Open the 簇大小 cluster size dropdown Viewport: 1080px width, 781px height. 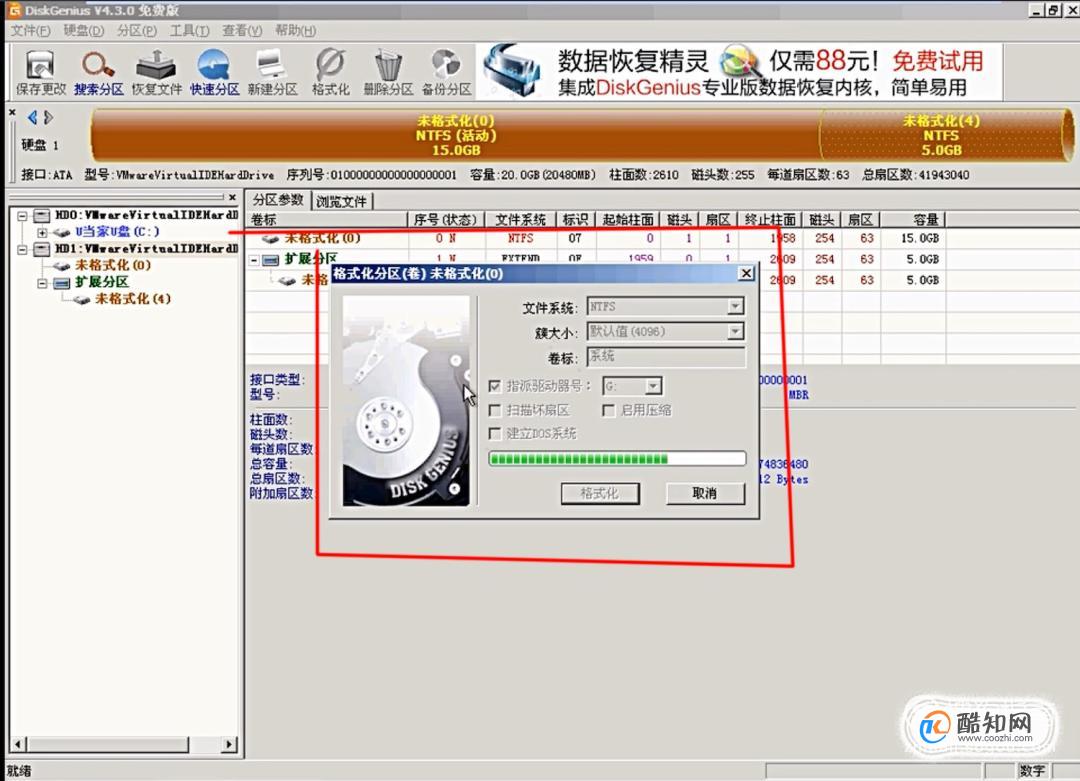[736, 332]
